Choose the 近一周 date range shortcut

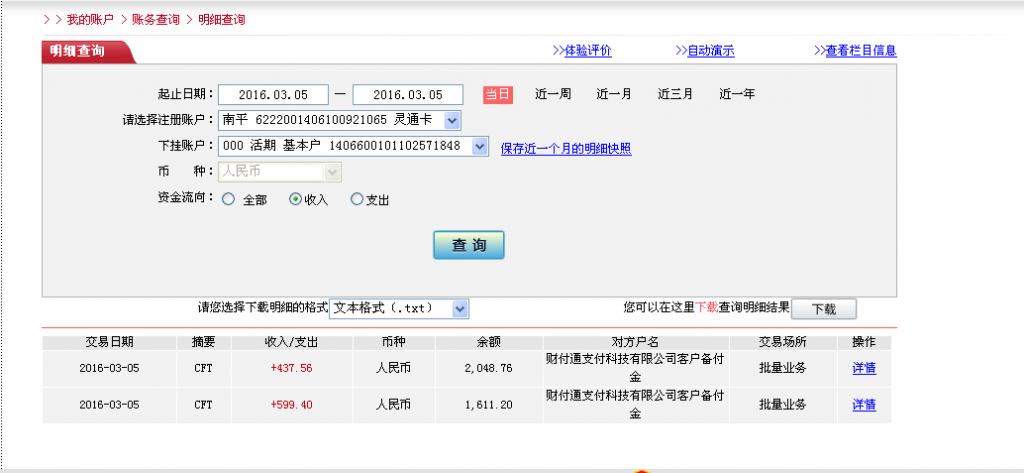pyautogui.click(x=553, y=94)
